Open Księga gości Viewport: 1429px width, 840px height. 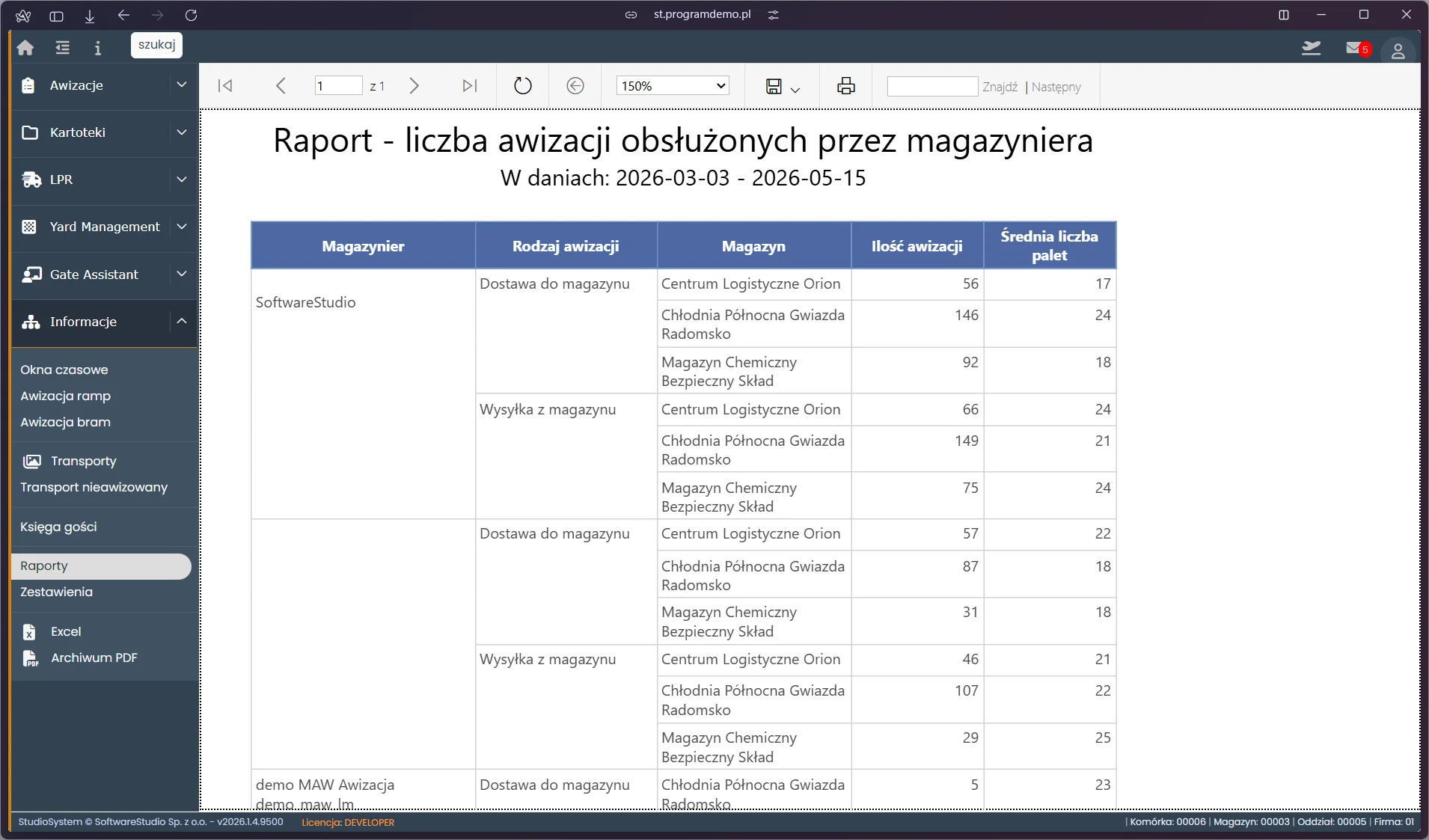[59, 527]
